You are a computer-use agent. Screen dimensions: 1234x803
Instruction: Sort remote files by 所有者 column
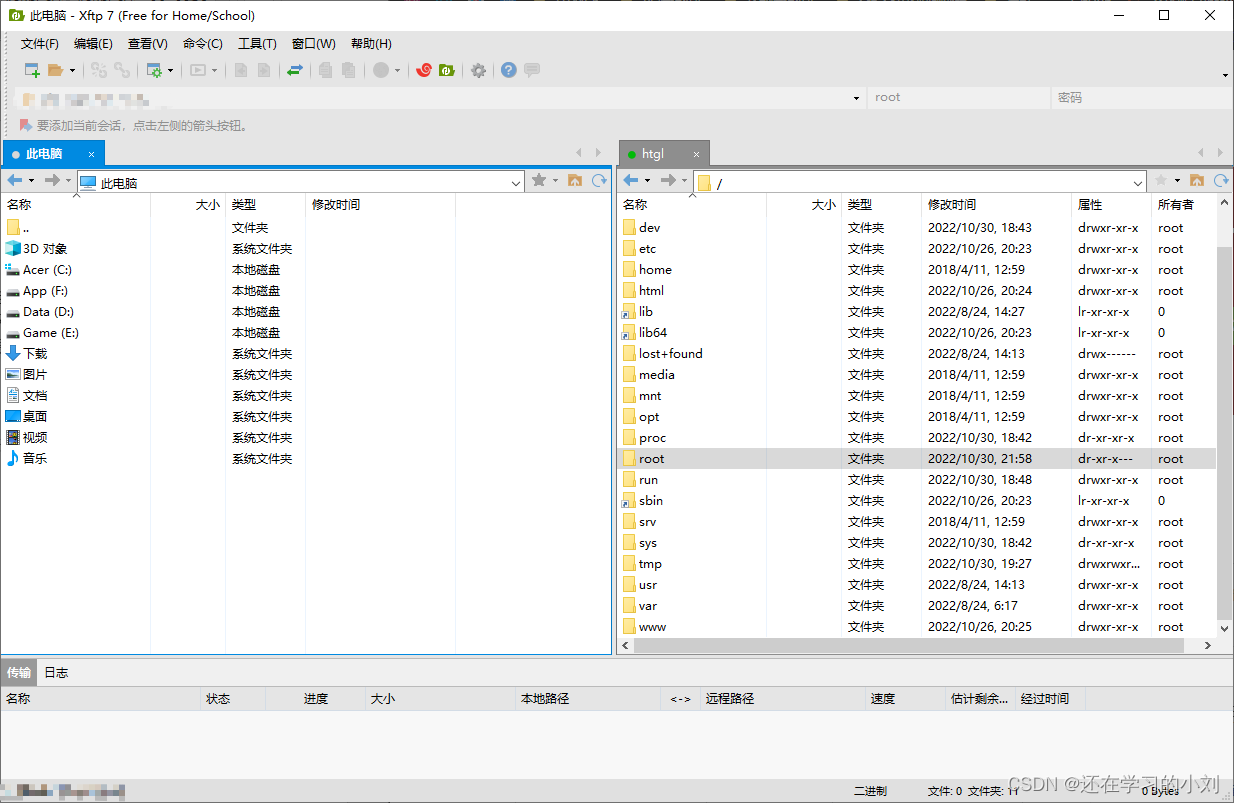pos(1184,204)
